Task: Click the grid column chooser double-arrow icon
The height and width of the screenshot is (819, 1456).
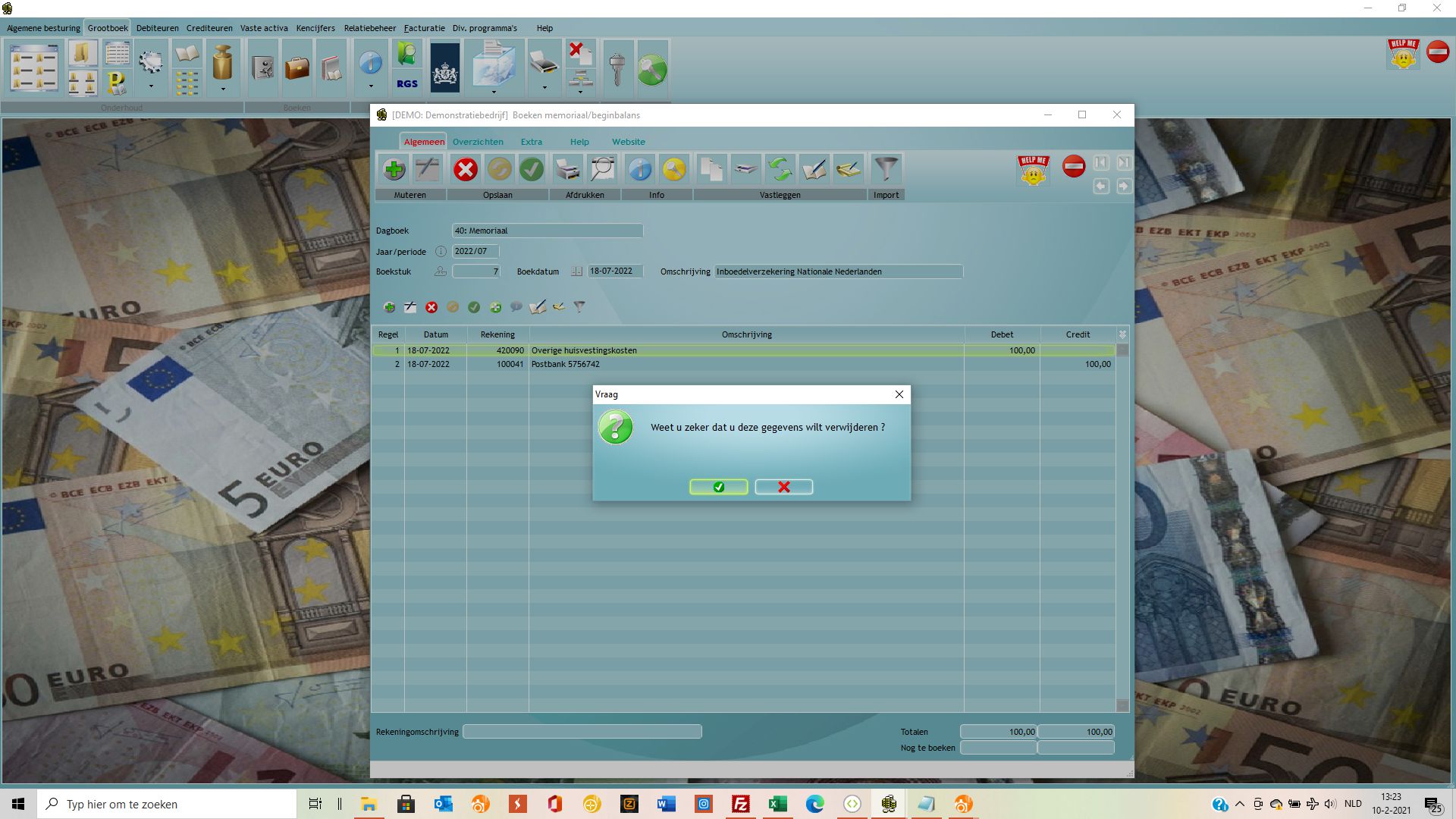Action: (1122, 334)
